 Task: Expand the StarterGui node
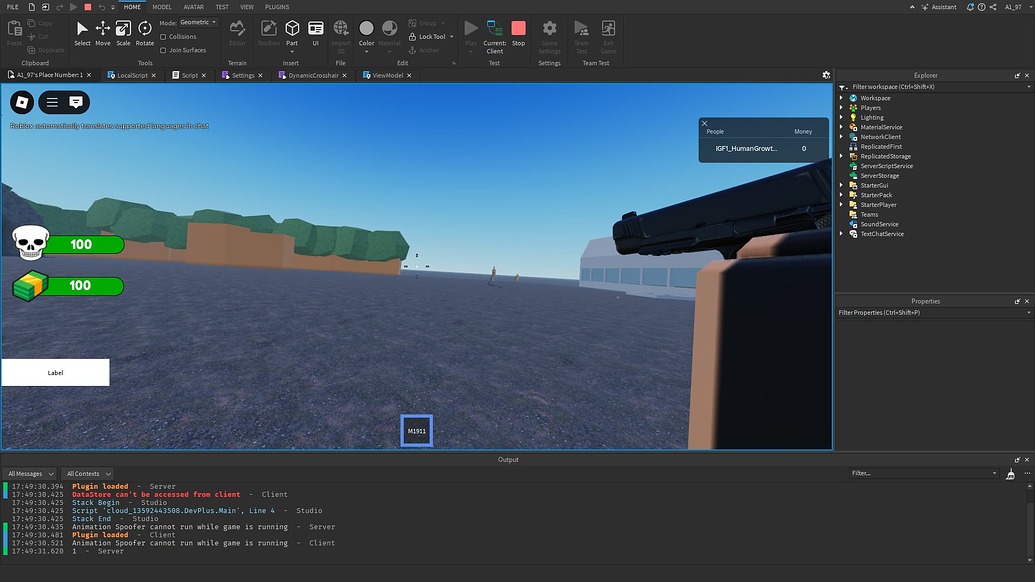pos(842,185)
